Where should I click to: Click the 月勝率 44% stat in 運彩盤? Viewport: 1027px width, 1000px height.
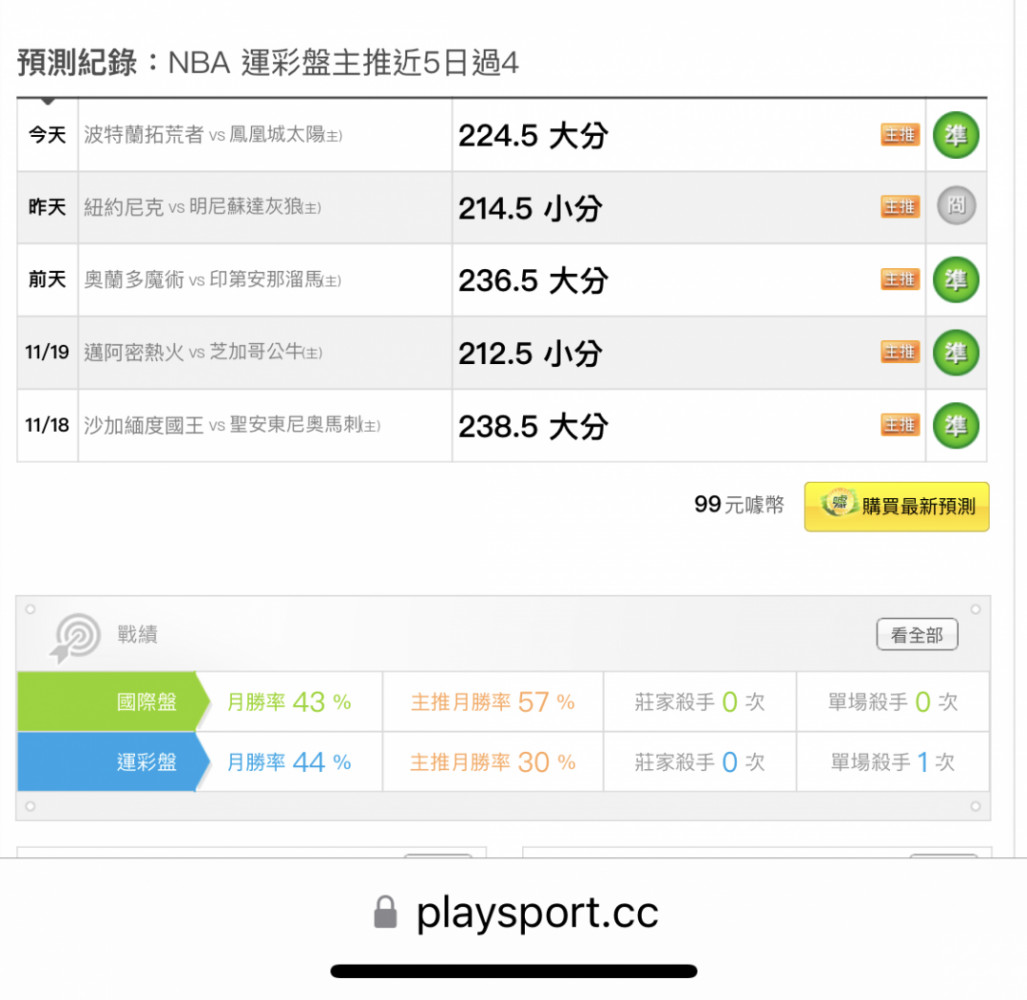289,762
